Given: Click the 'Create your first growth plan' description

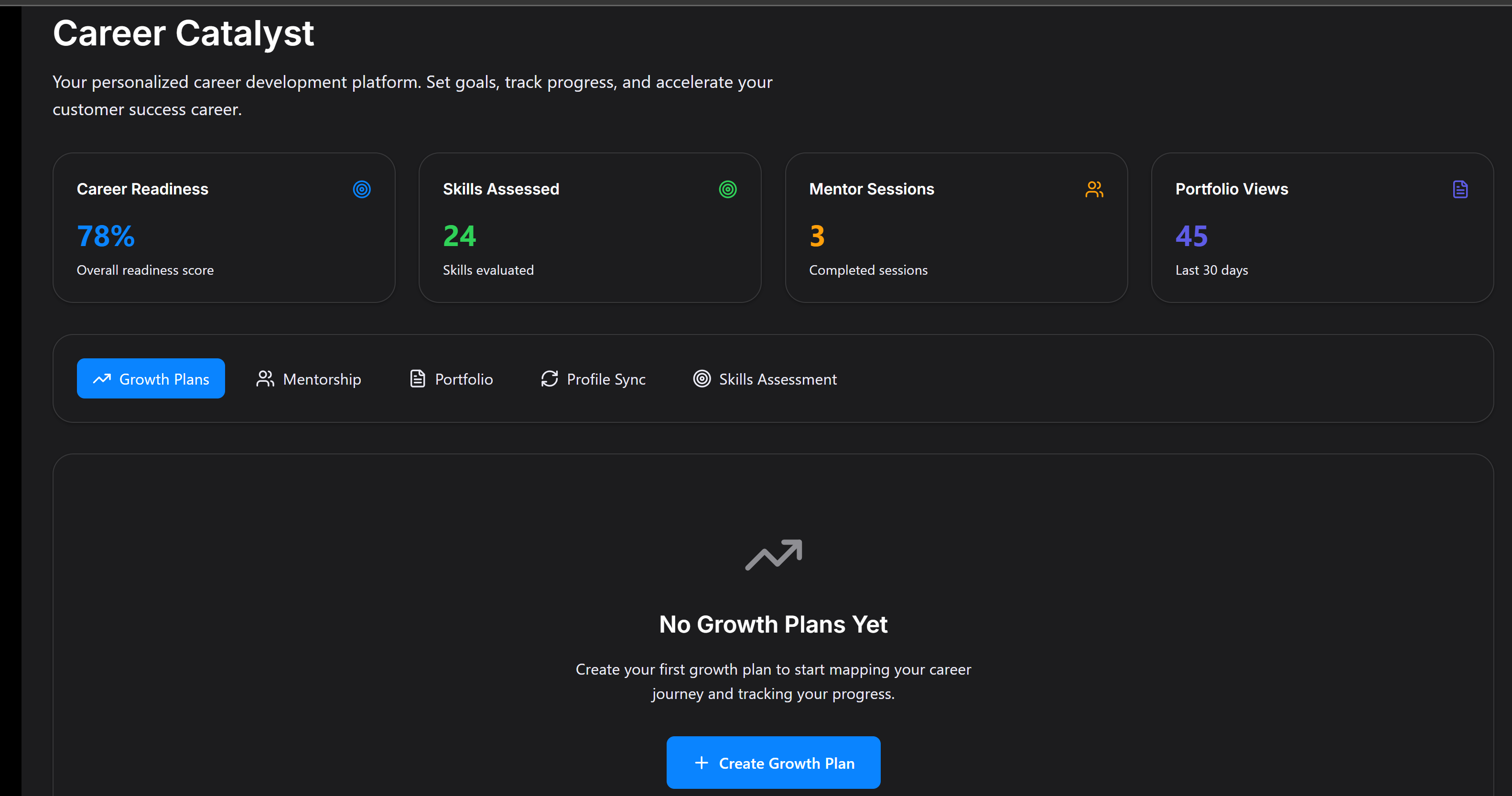Looking at the screenshot, I should tap(774, 681).
